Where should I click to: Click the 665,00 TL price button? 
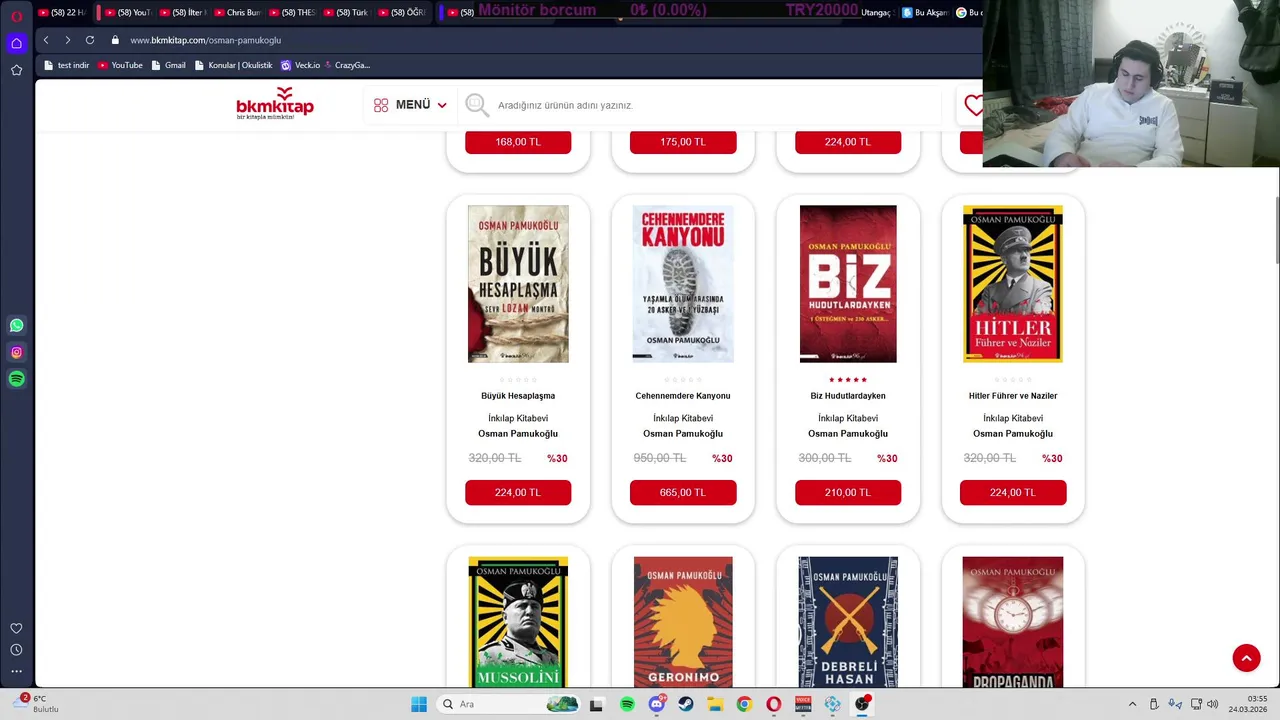click(x=683, y=492)
